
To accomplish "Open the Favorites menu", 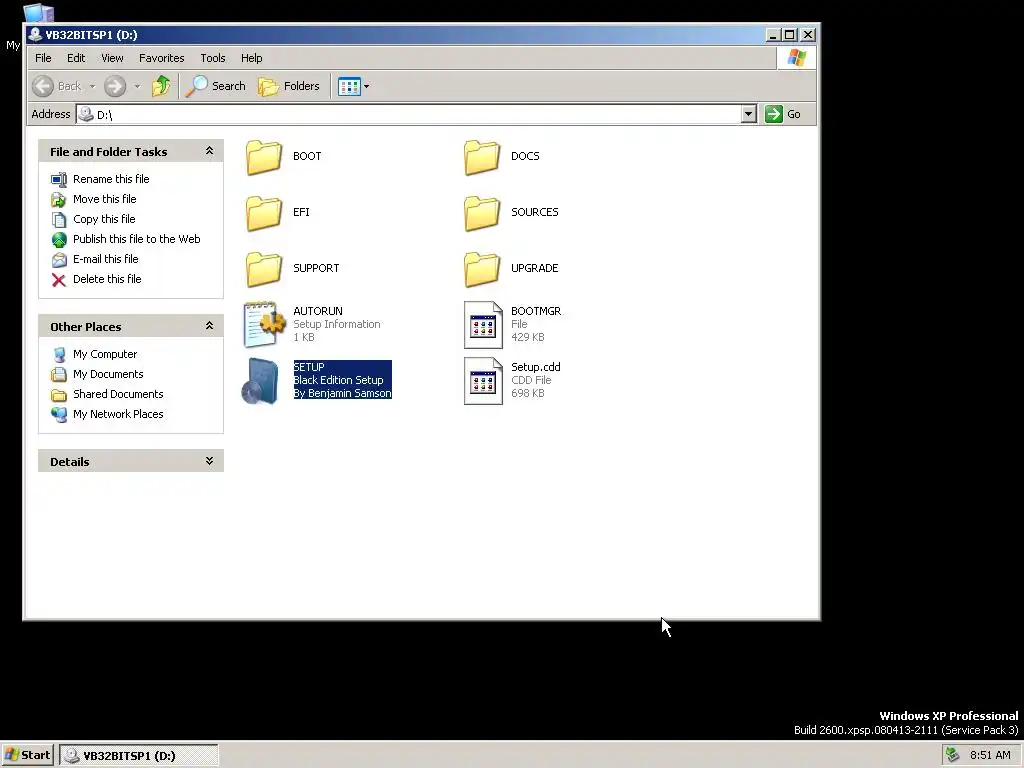I will tap(161, 58).
